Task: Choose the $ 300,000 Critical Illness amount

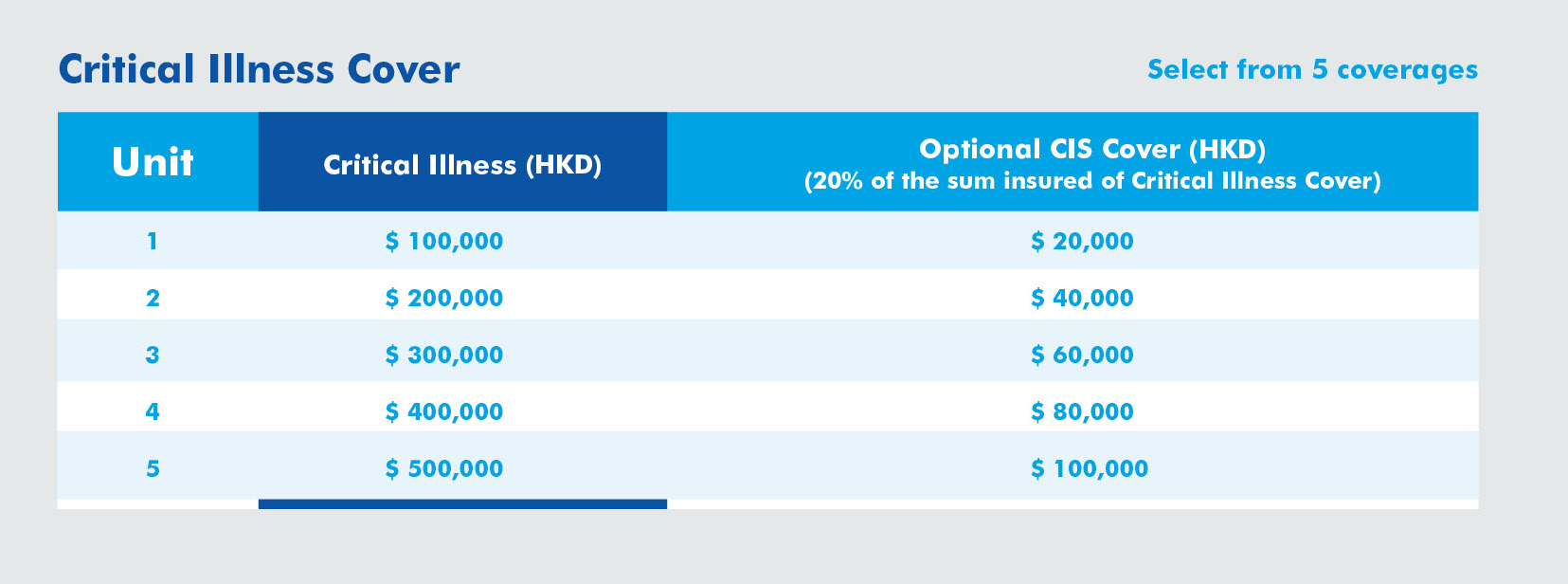Action: (x=444, y=355)
